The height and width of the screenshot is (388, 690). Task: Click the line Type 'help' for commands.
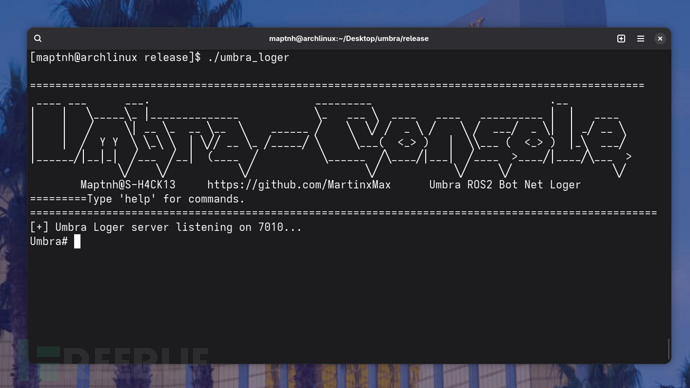(166, 199)
